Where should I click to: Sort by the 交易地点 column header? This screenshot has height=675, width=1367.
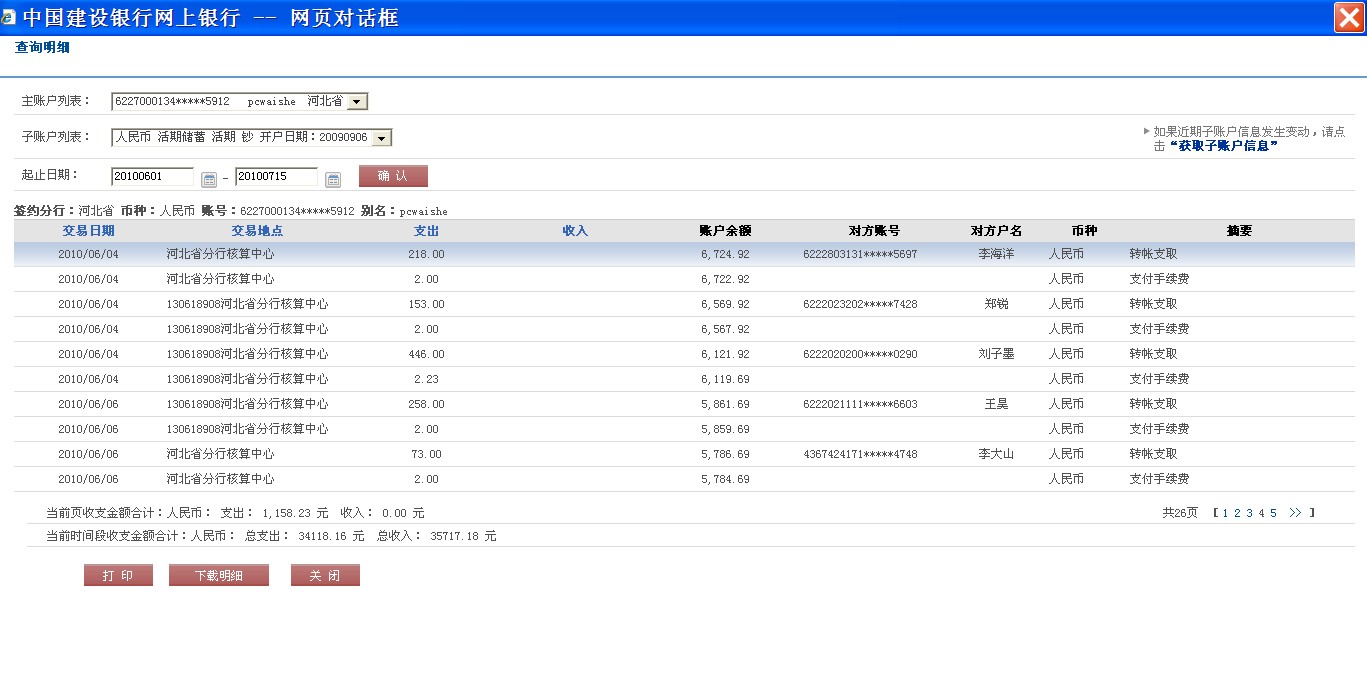257,231
